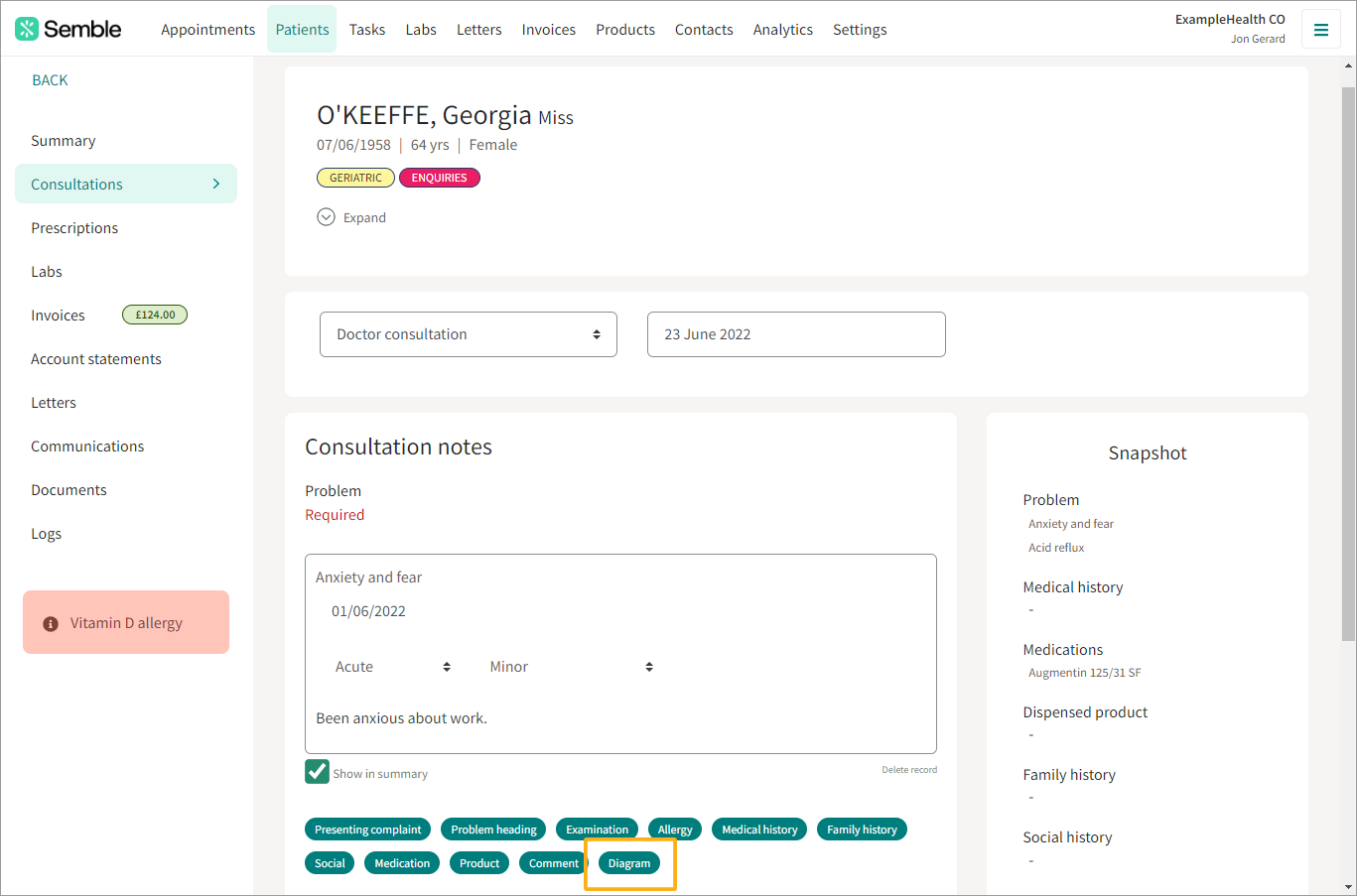Open the Doctor consultation type dropdown

[x=468, y=334]
